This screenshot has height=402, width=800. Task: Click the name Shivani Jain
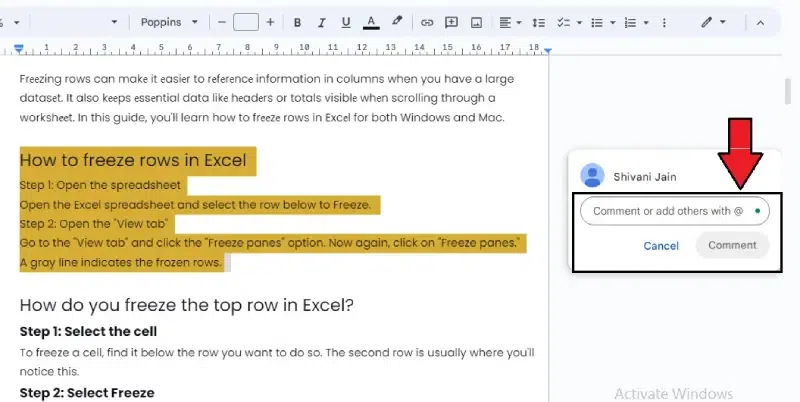click(645, 177)
